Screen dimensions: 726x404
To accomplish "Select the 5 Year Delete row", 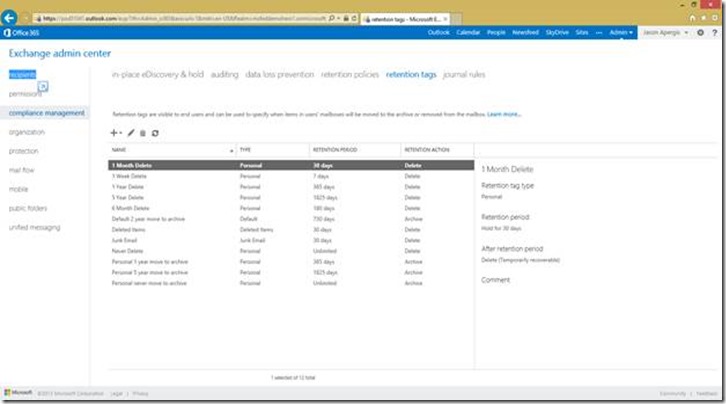I will point(291,198).
